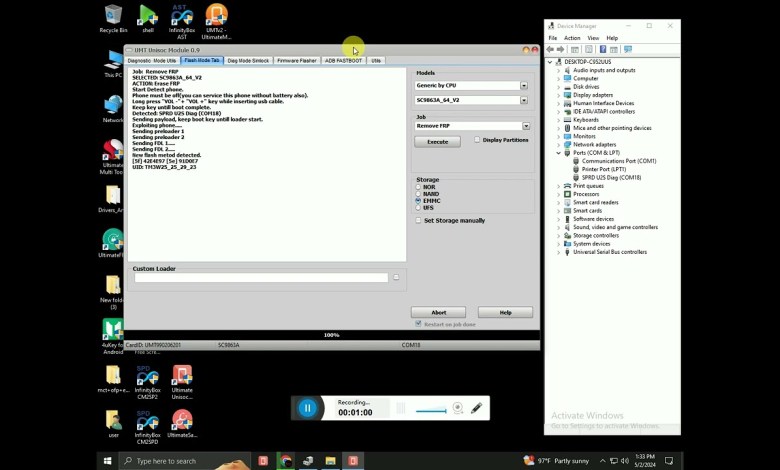The image size is (780, 470).
Task: Open the Generic by CPU models dropdown
Action: (524, 86)
